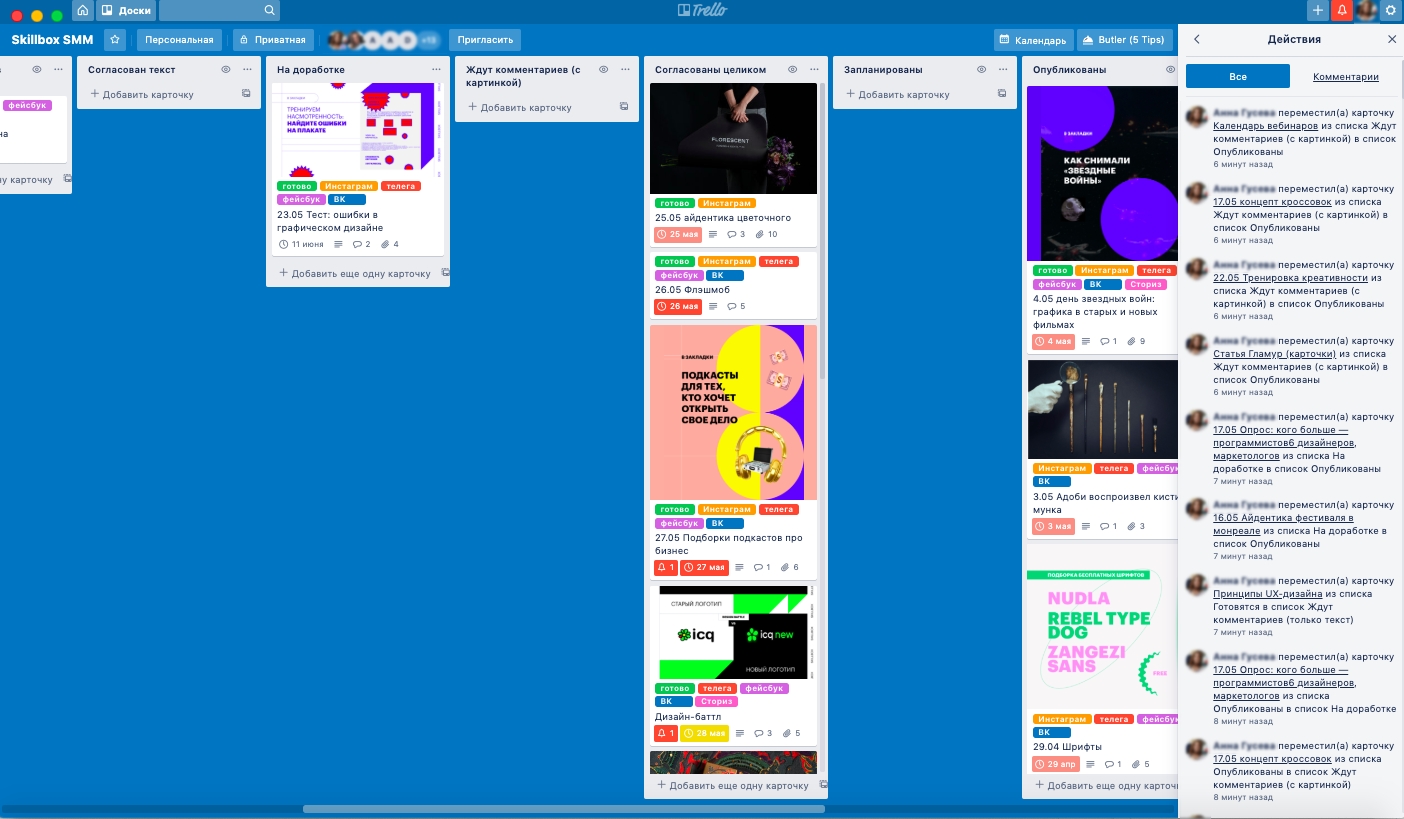The height and width of the screenshot is (819, 1404).
Task: Click the search field in the header
Action: (x=219, y=10)
